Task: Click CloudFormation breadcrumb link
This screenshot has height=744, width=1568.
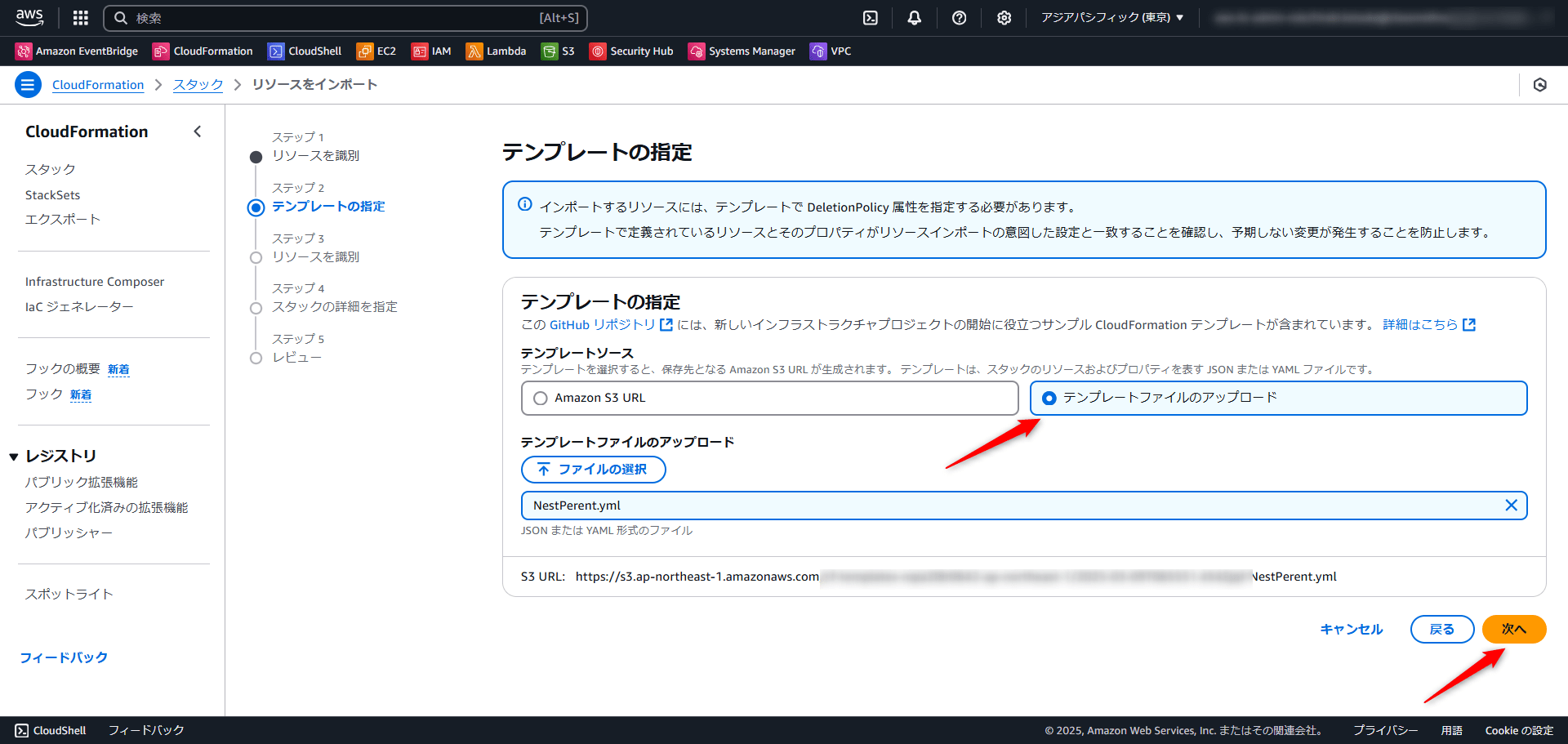Action: tap(98, 85)
